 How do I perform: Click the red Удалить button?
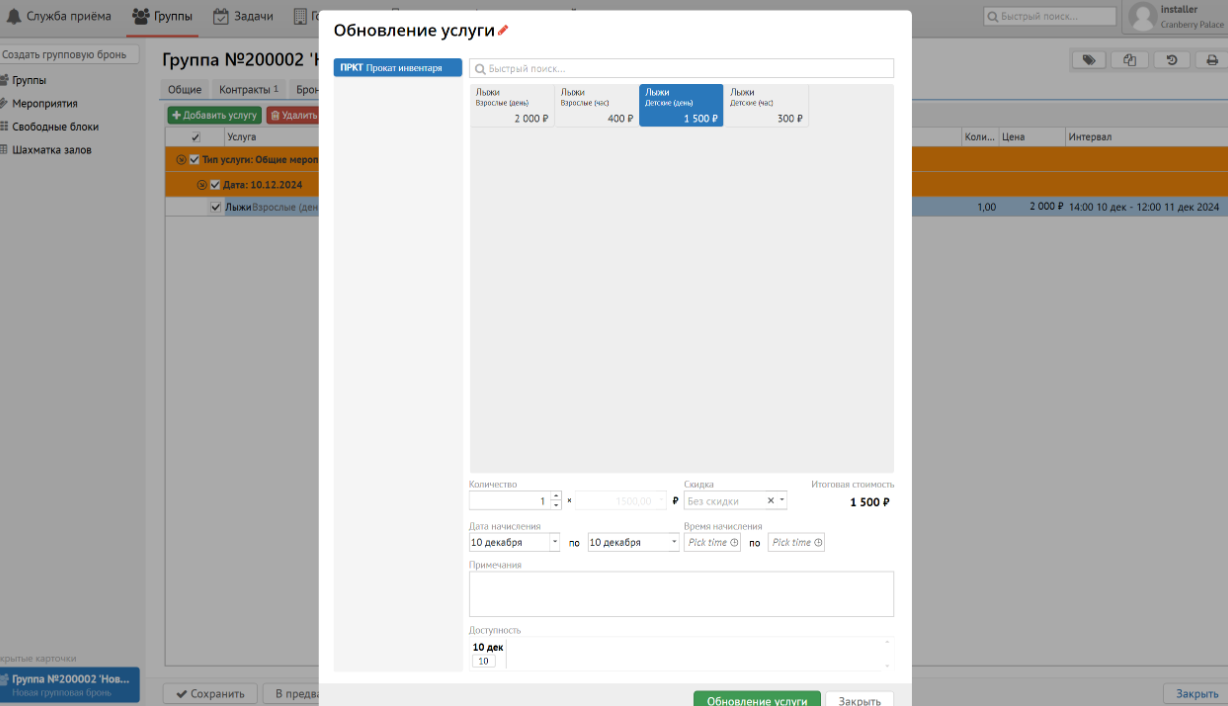[292, 115]
